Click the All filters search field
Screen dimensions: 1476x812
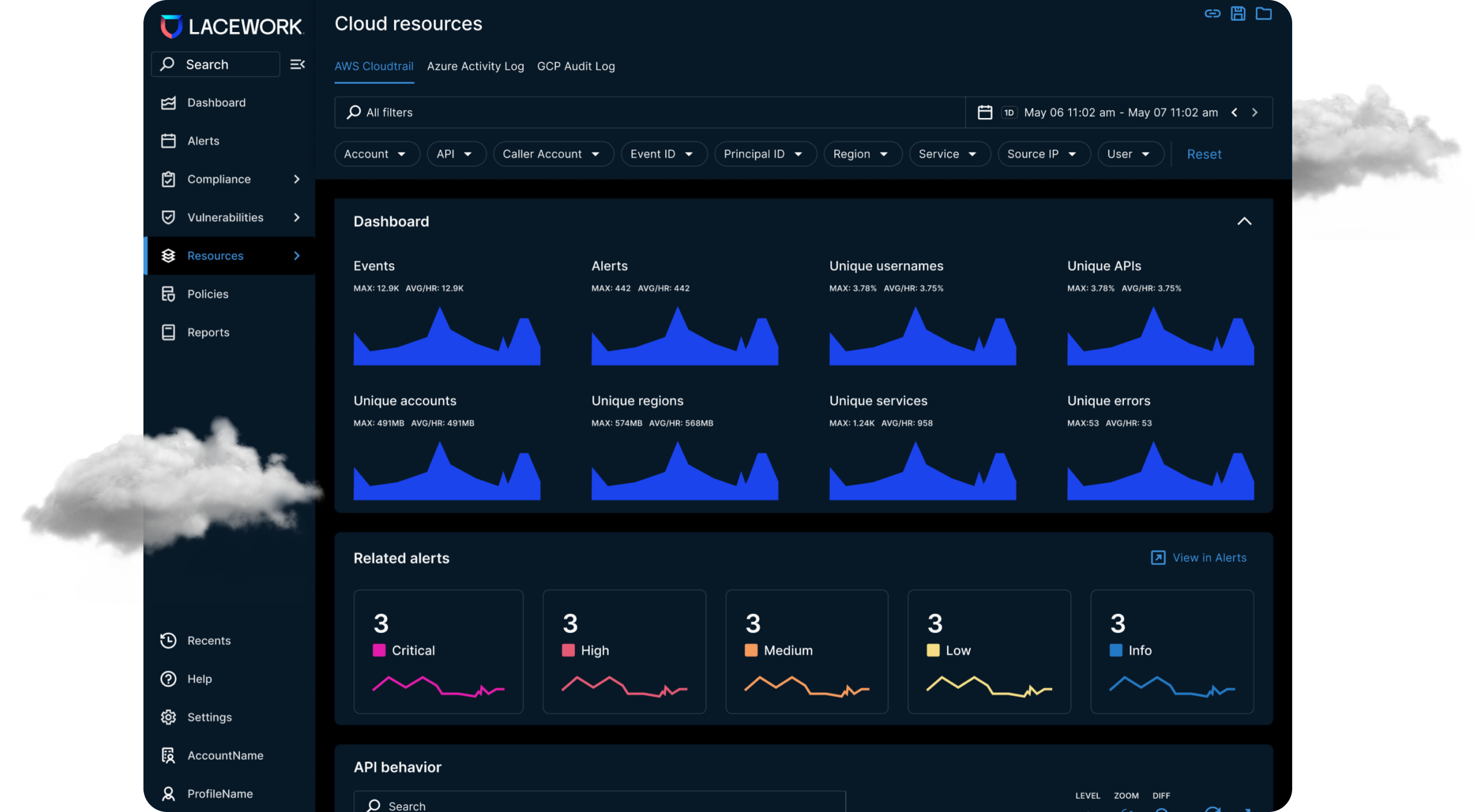649,113
